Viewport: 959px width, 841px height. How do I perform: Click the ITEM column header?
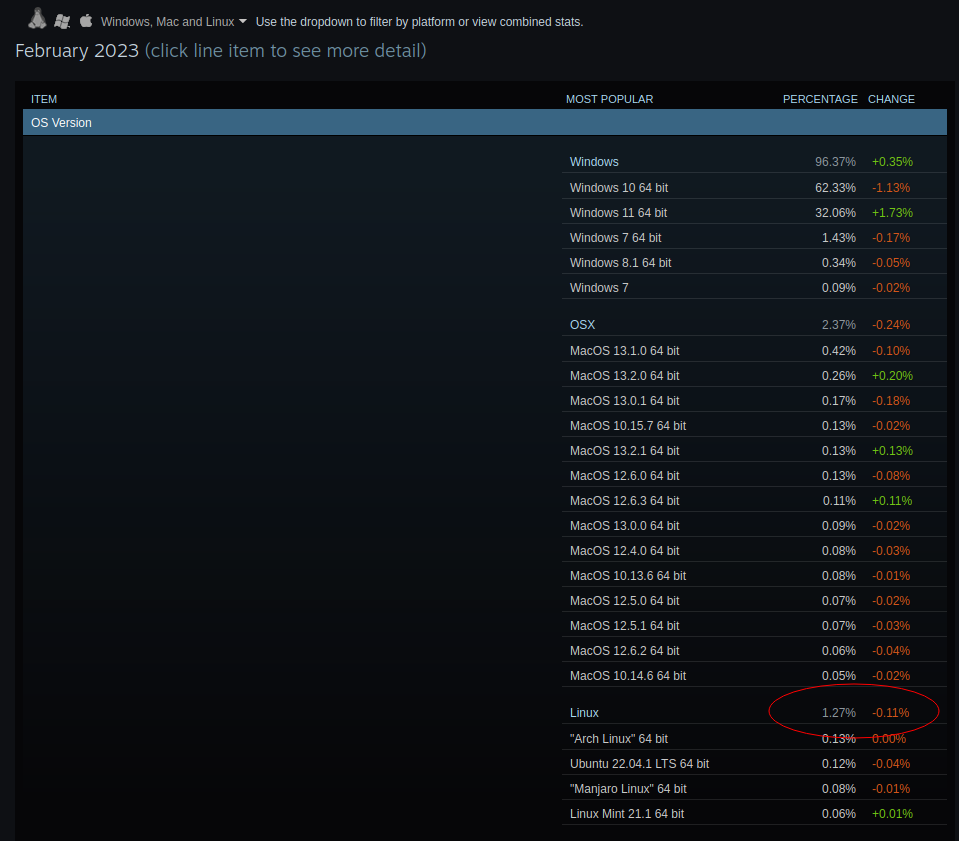44,99
